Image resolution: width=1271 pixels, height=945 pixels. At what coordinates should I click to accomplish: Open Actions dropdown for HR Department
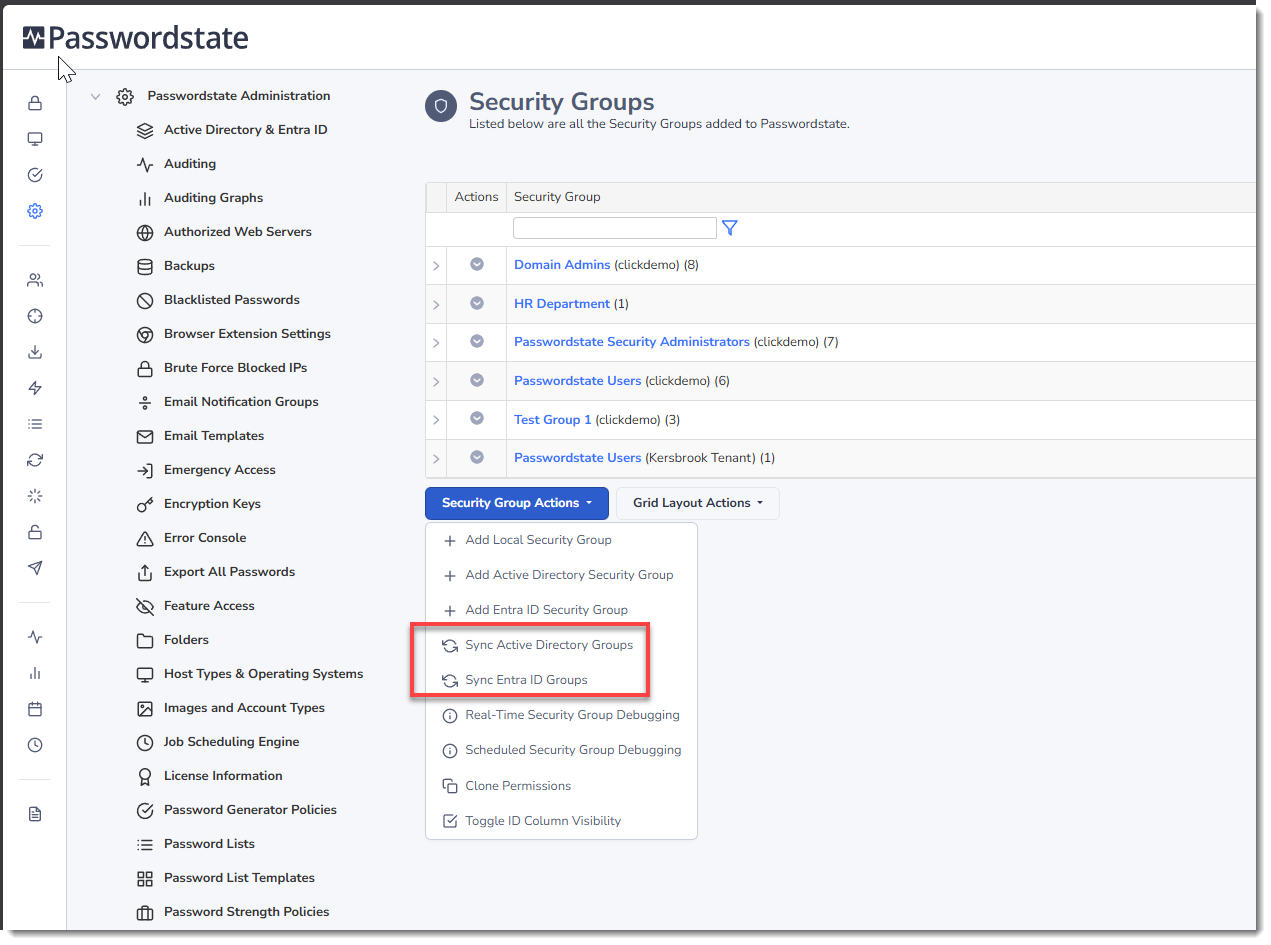click(477, 303)
